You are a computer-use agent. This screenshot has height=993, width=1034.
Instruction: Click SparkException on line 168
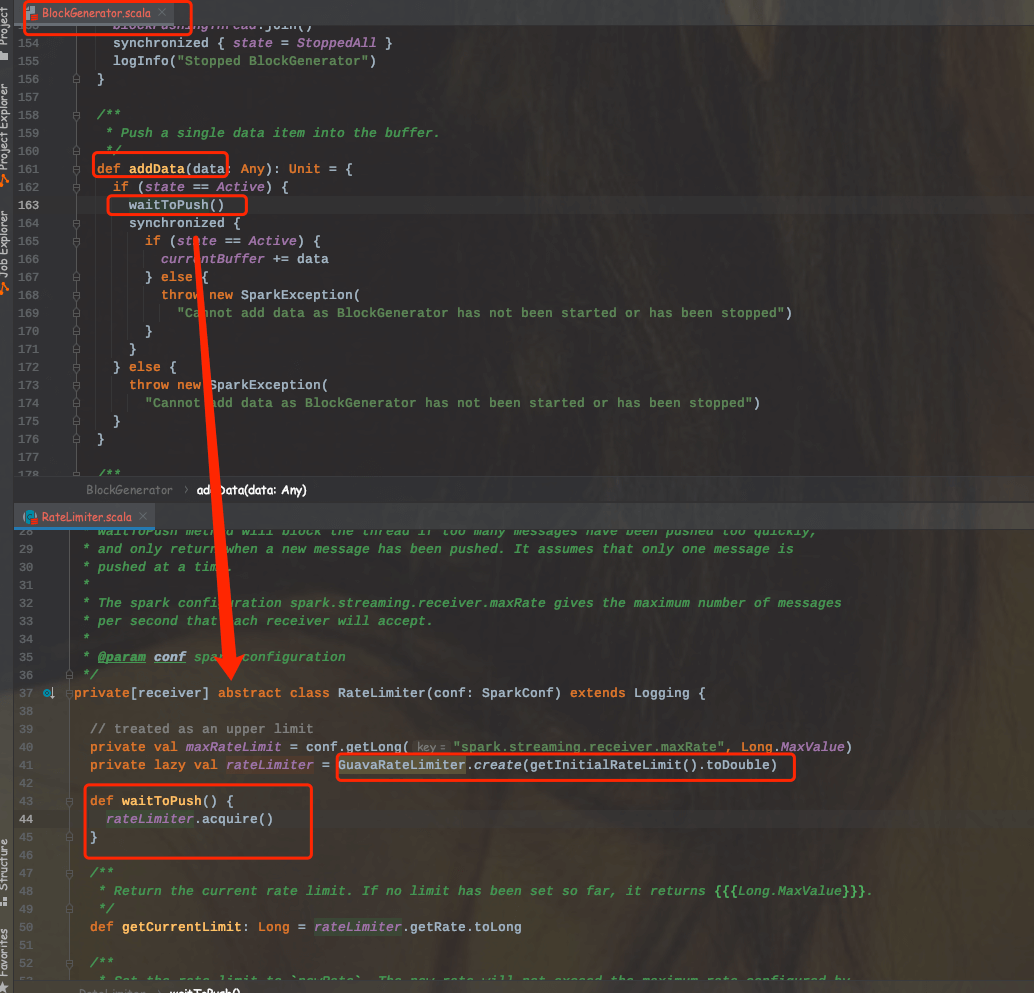(x=297, y=295)
